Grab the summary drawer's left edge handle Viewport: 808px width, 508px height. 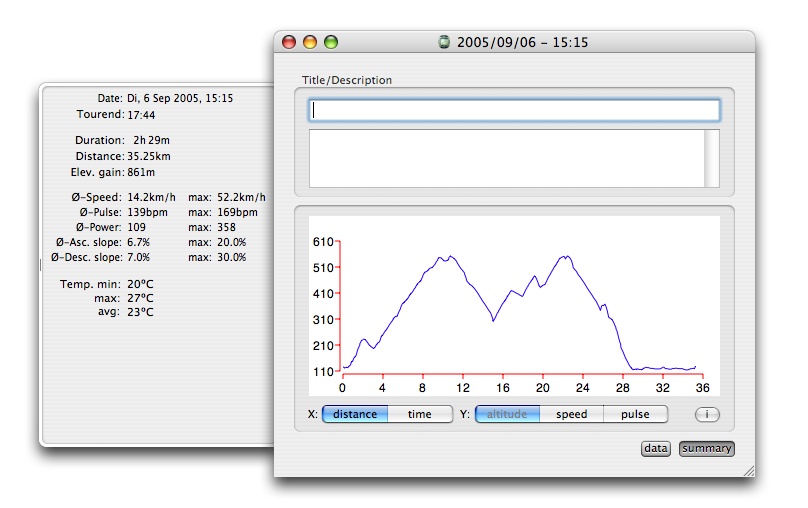pos(40,265)
